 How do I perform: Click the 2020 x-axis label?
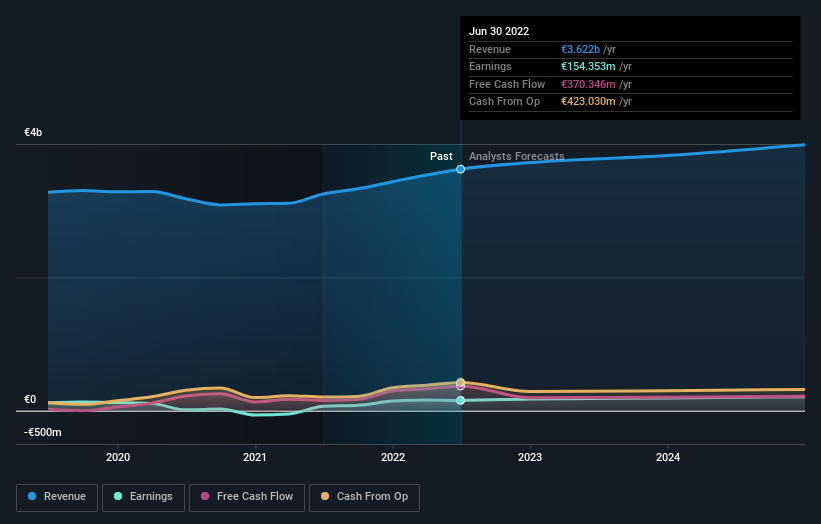[x=118, y=457]
